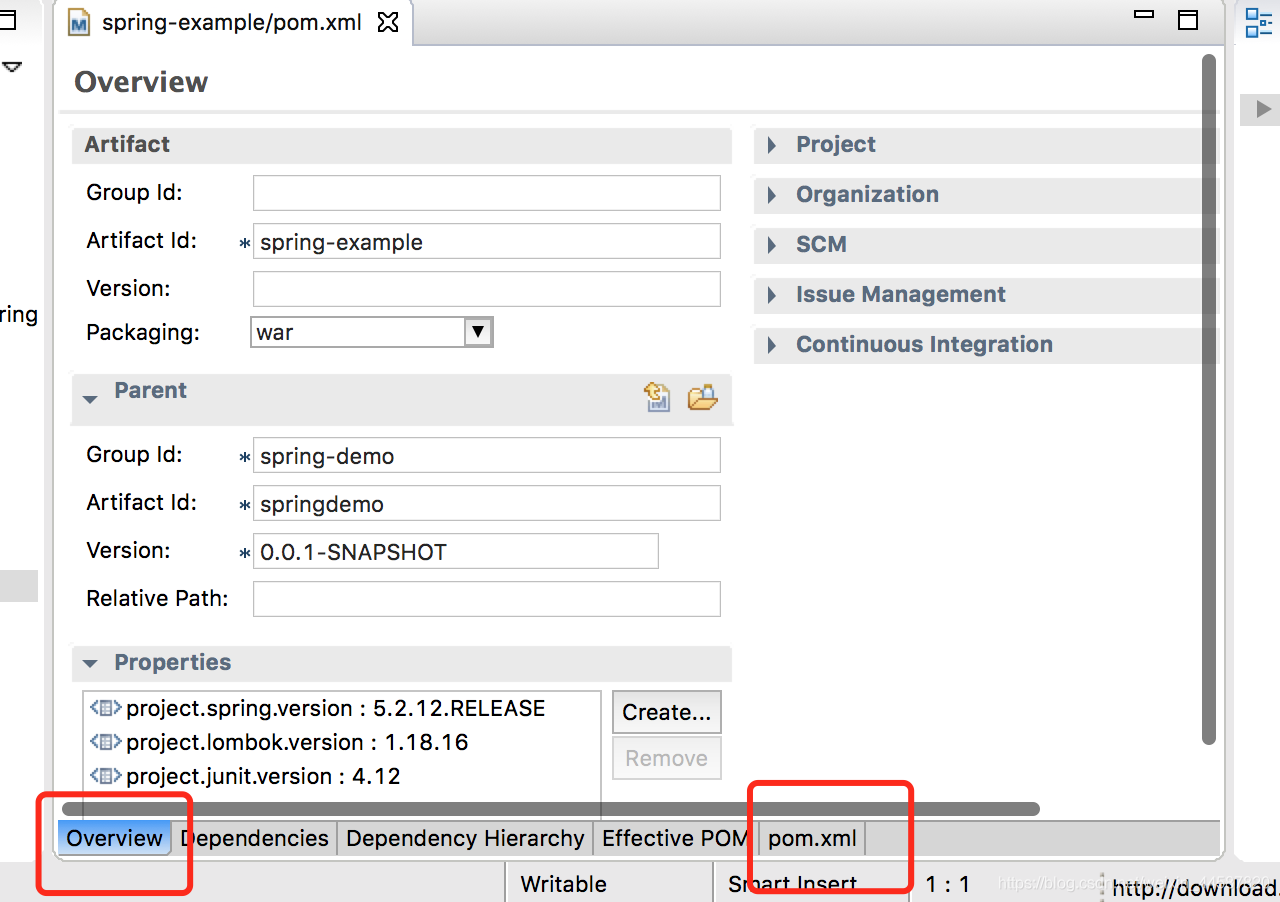Click the gray right-pointing arrow in right sidebar
This screenshot has width=1280, height=902.
pyautogui.click(x=1263, y=108)
